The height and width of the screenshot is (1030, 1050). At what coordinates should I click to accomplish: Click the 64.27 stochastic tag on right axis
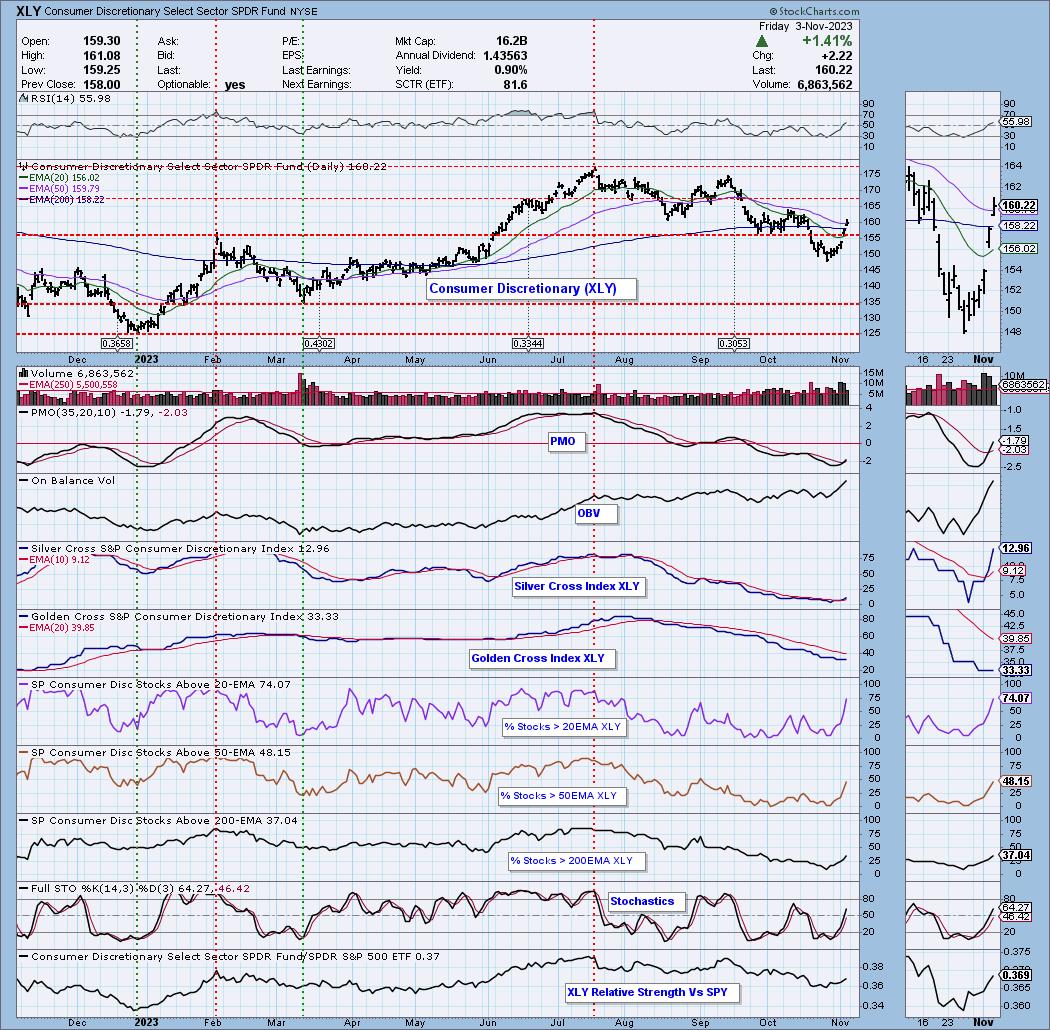pyautogui.click(x=1016, y=907)
